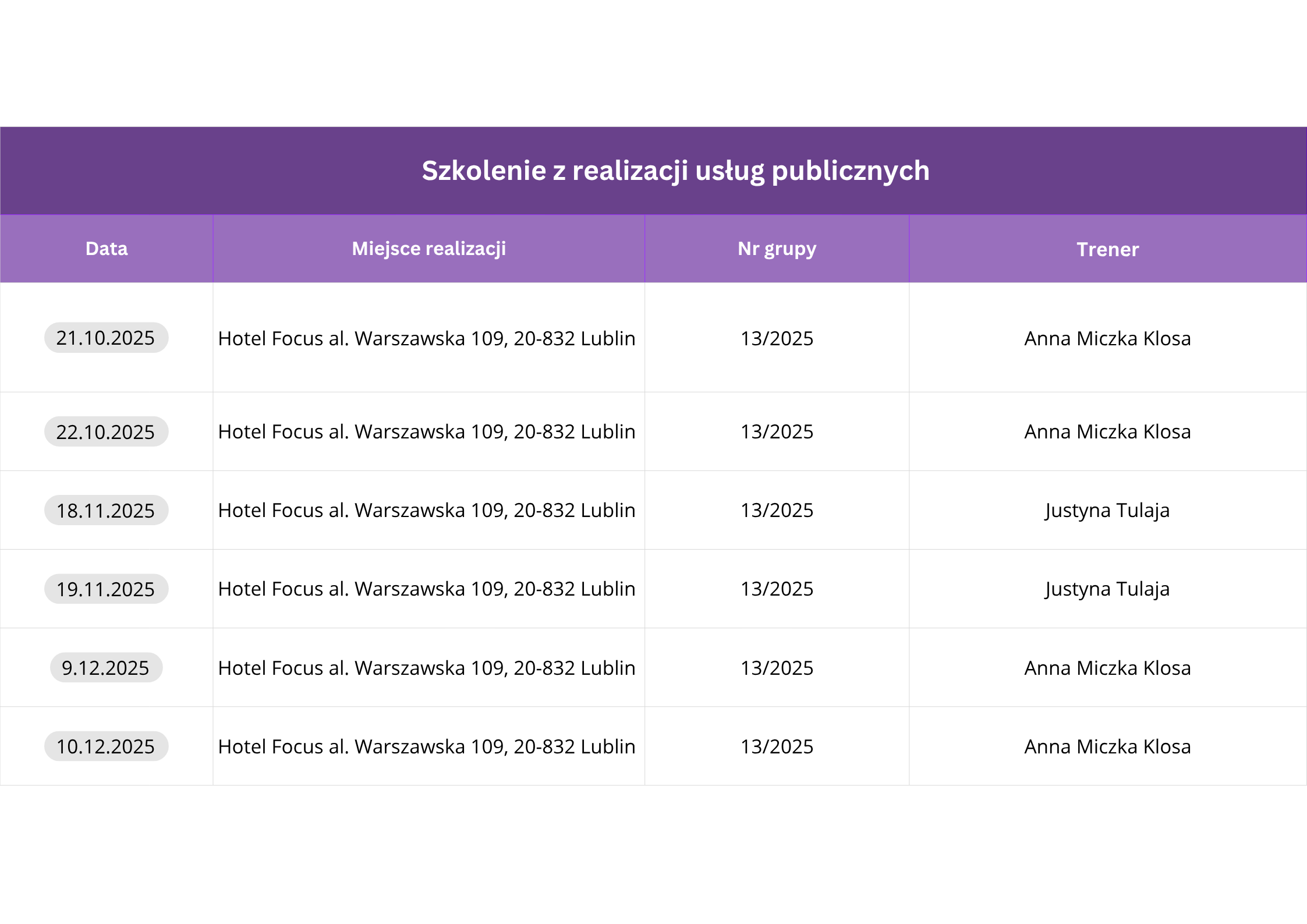Click Hotel Focus address in 18.11.2025 row
This screenshot has width=1307, height=924.
[x=427, y=510]
